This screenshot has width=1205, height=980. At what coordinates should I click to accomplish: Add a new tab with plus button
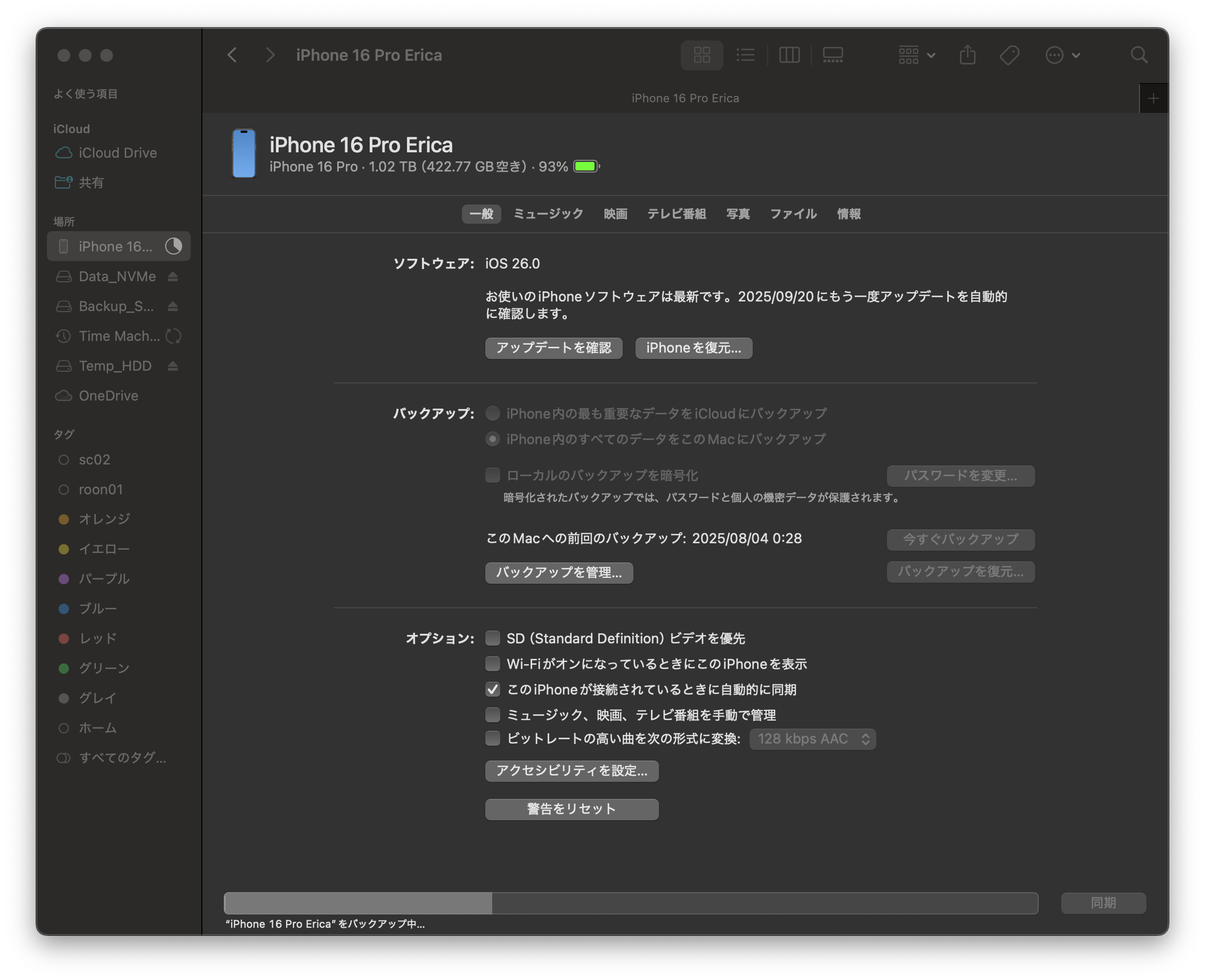click(x=1153, y=98)
